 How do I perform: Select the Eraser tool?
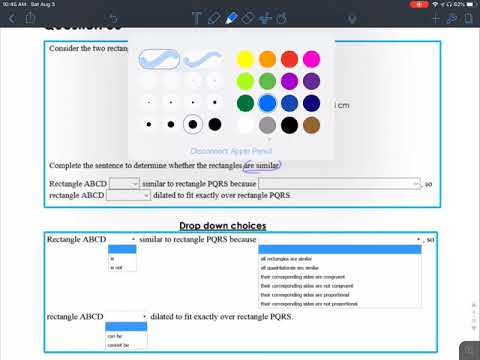(x=248, y=18)
